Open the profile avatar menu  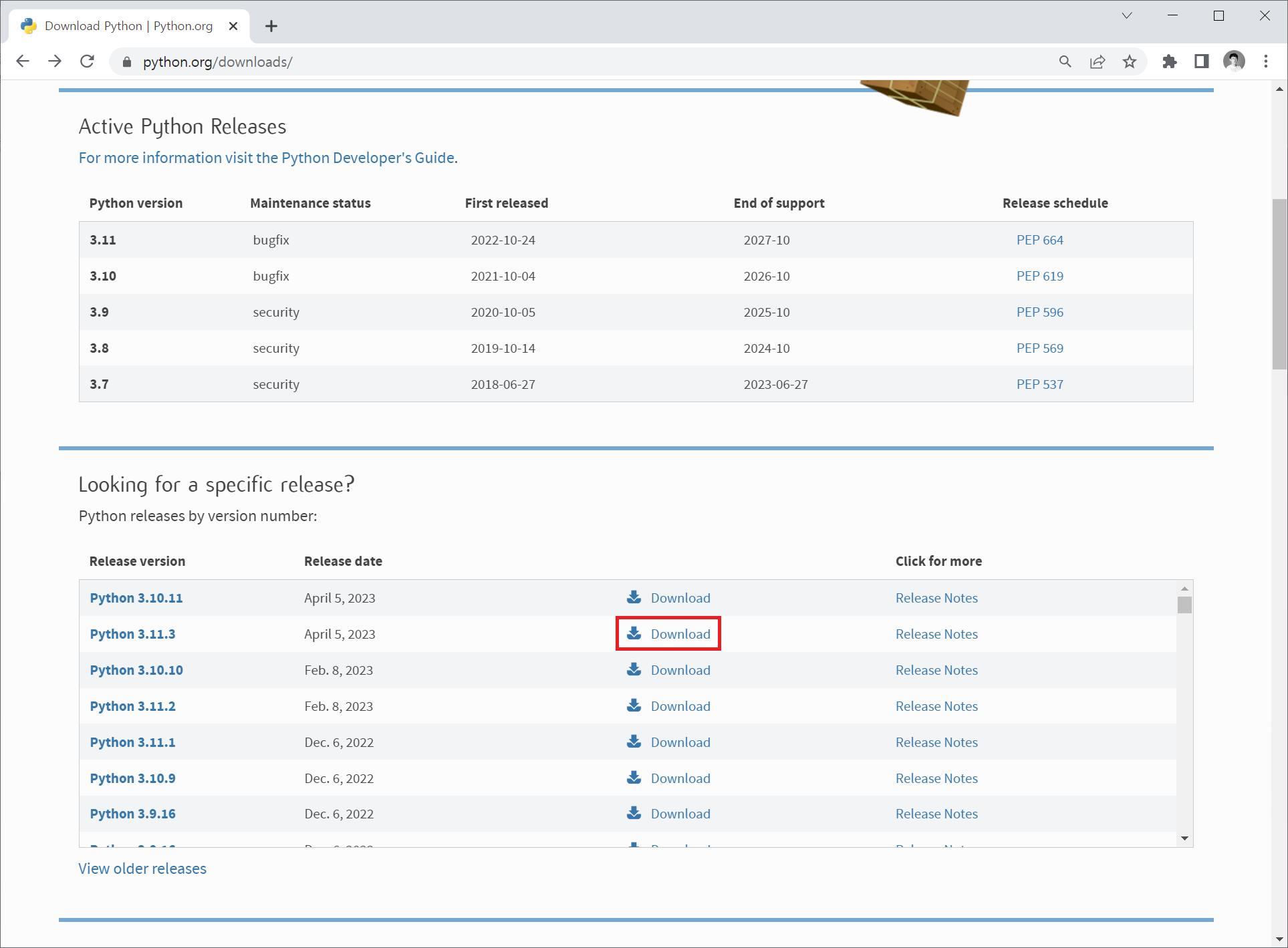pyautogui.click(x=1234, y=61)
